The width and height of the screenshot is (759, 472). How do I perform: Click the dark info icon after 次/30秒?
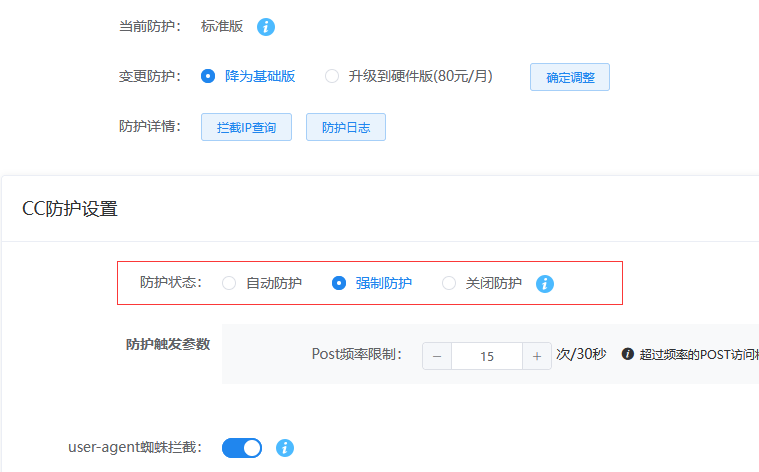(x=628, y=355)
